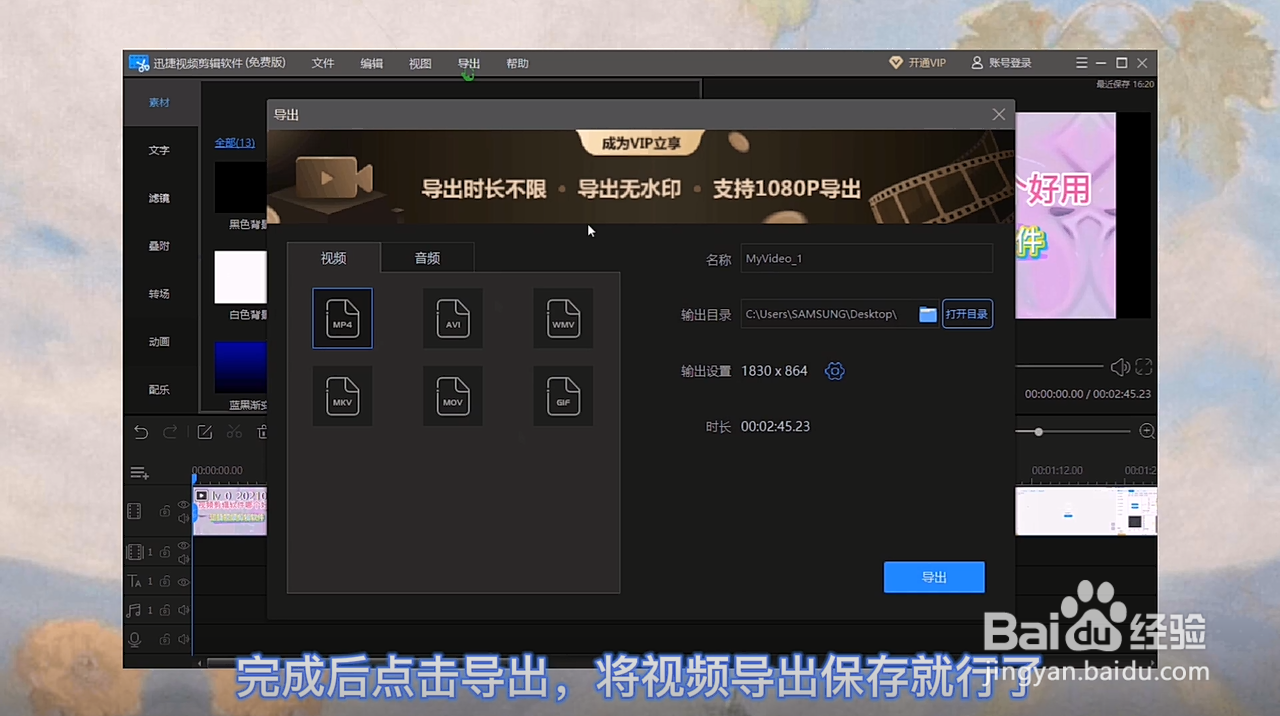The height and width of the screenshot is (716, 1280).
Task: Select the MOV export format icon
Action: coord(452,395)
